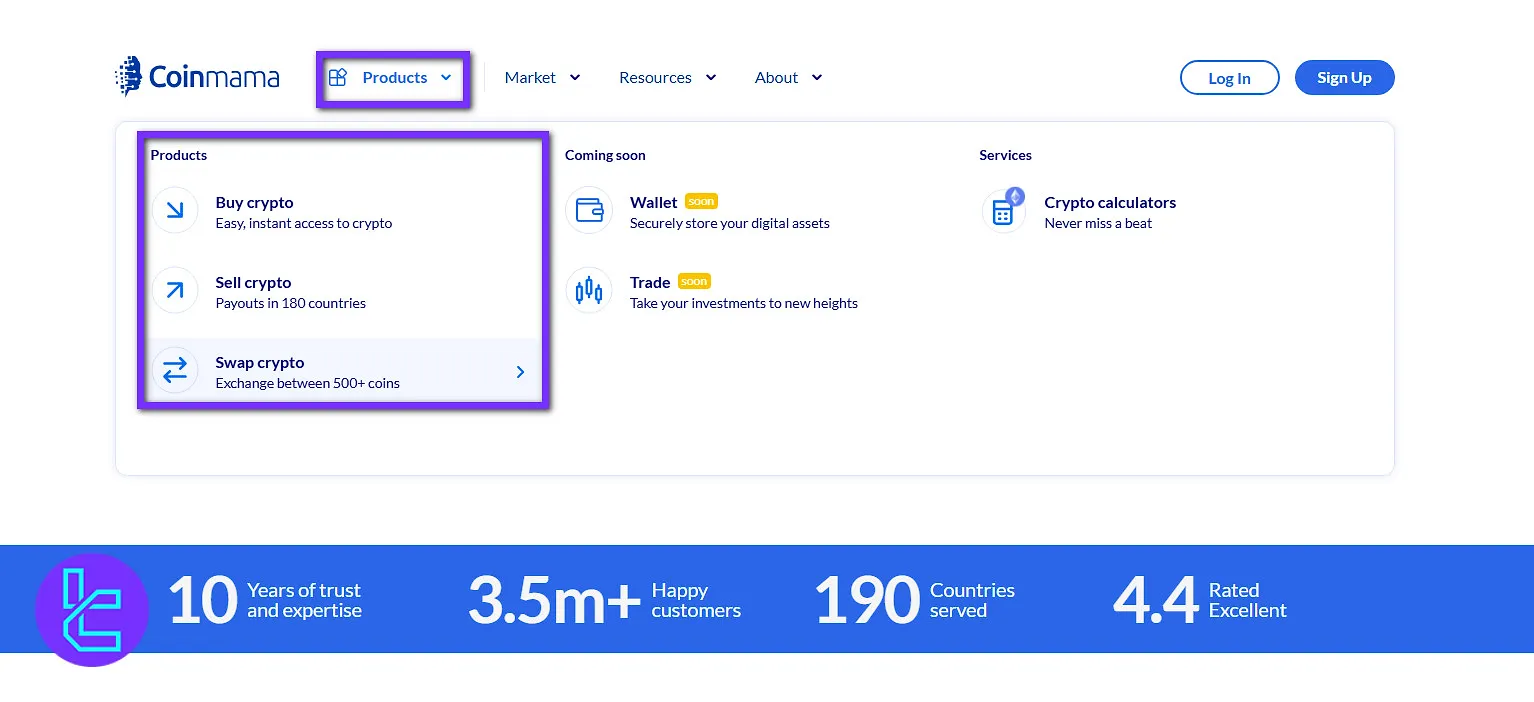Expand the About dropdown chevron

pyautogui.click(x=816, y=77)
